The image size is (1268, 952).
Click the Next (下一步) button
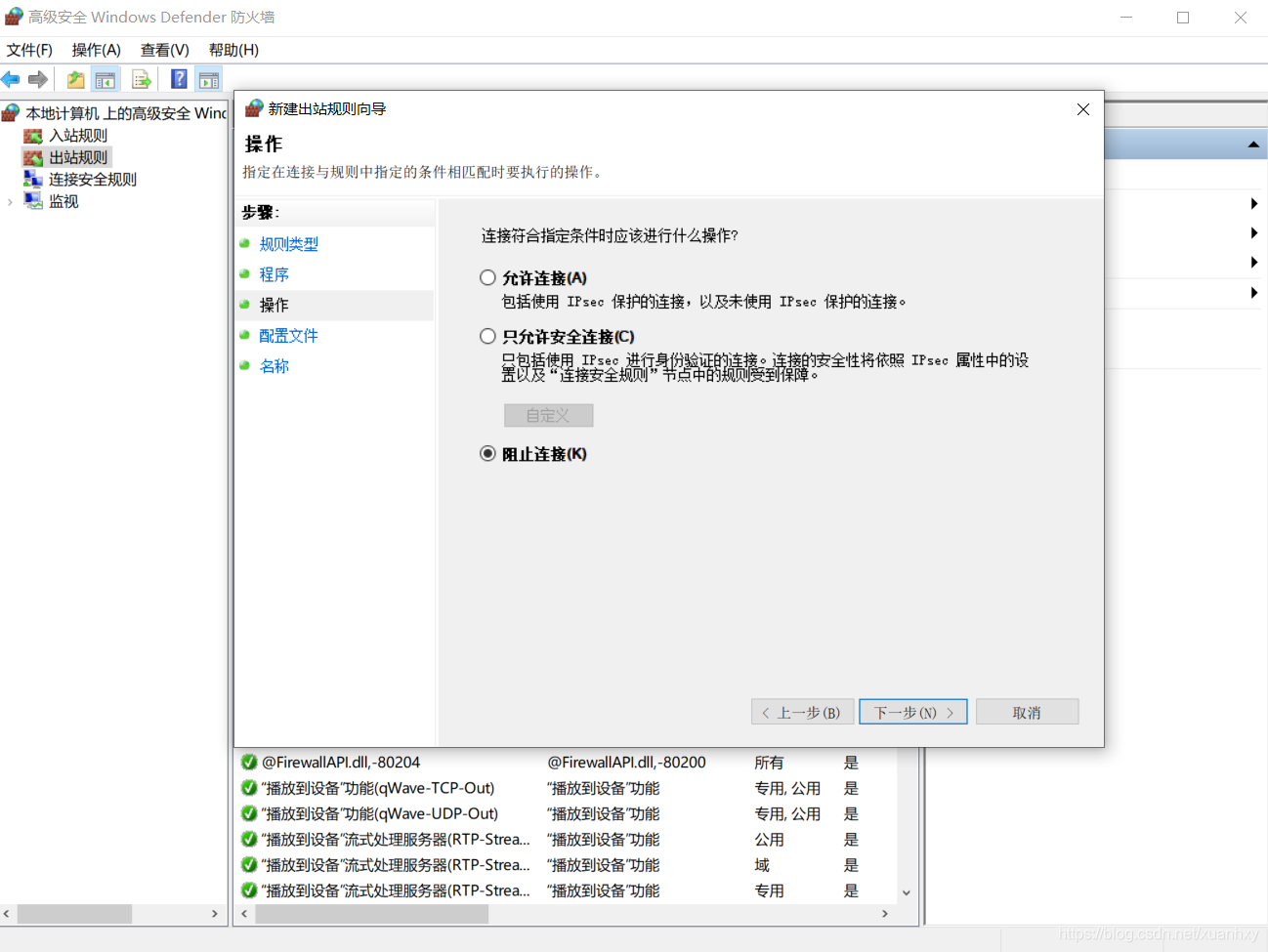[x=913, y=712]
